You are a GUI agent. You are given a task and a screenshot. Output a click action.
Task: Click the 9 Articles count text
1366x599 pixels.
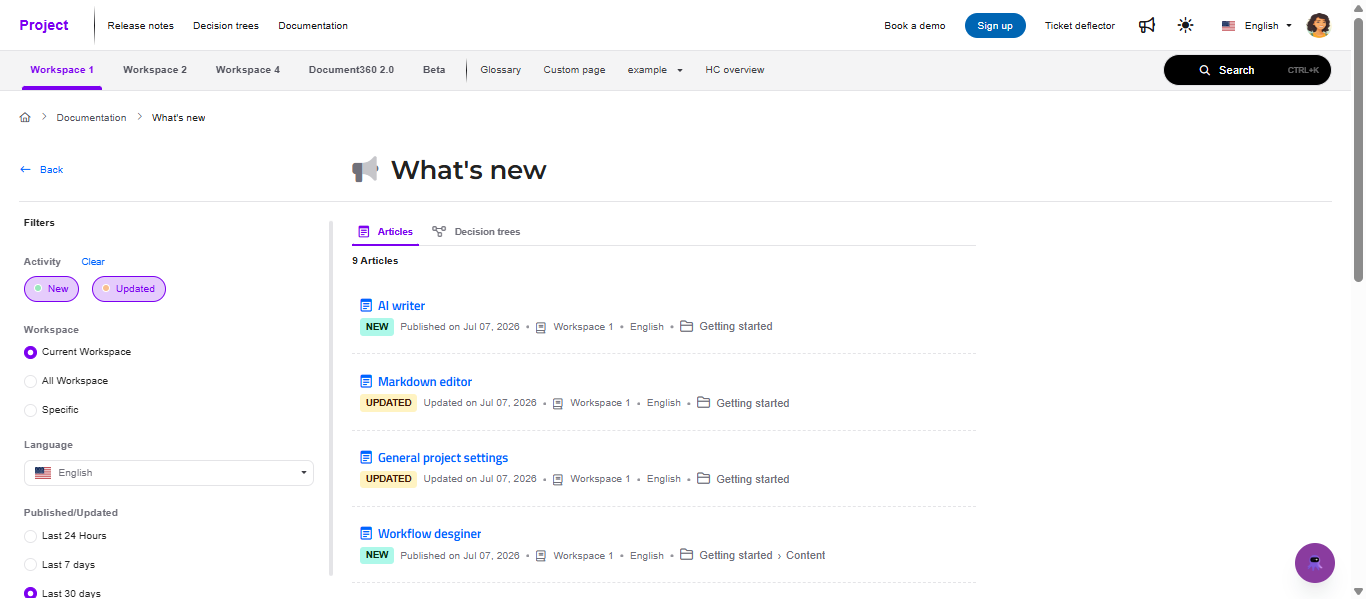pyautogui.click(x=375, y=261)
